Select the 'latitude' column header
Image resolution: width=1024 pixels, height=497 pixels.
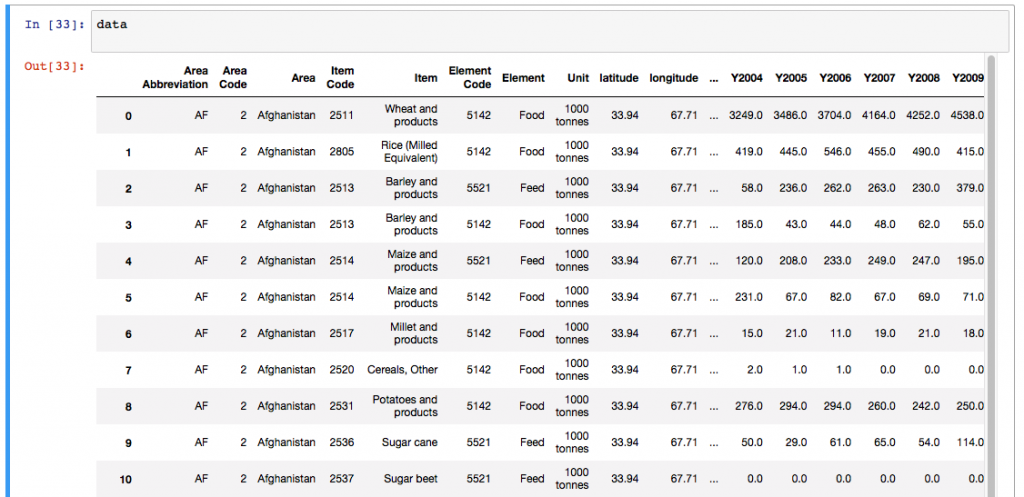pyautogui.click(x=618, y=78)
